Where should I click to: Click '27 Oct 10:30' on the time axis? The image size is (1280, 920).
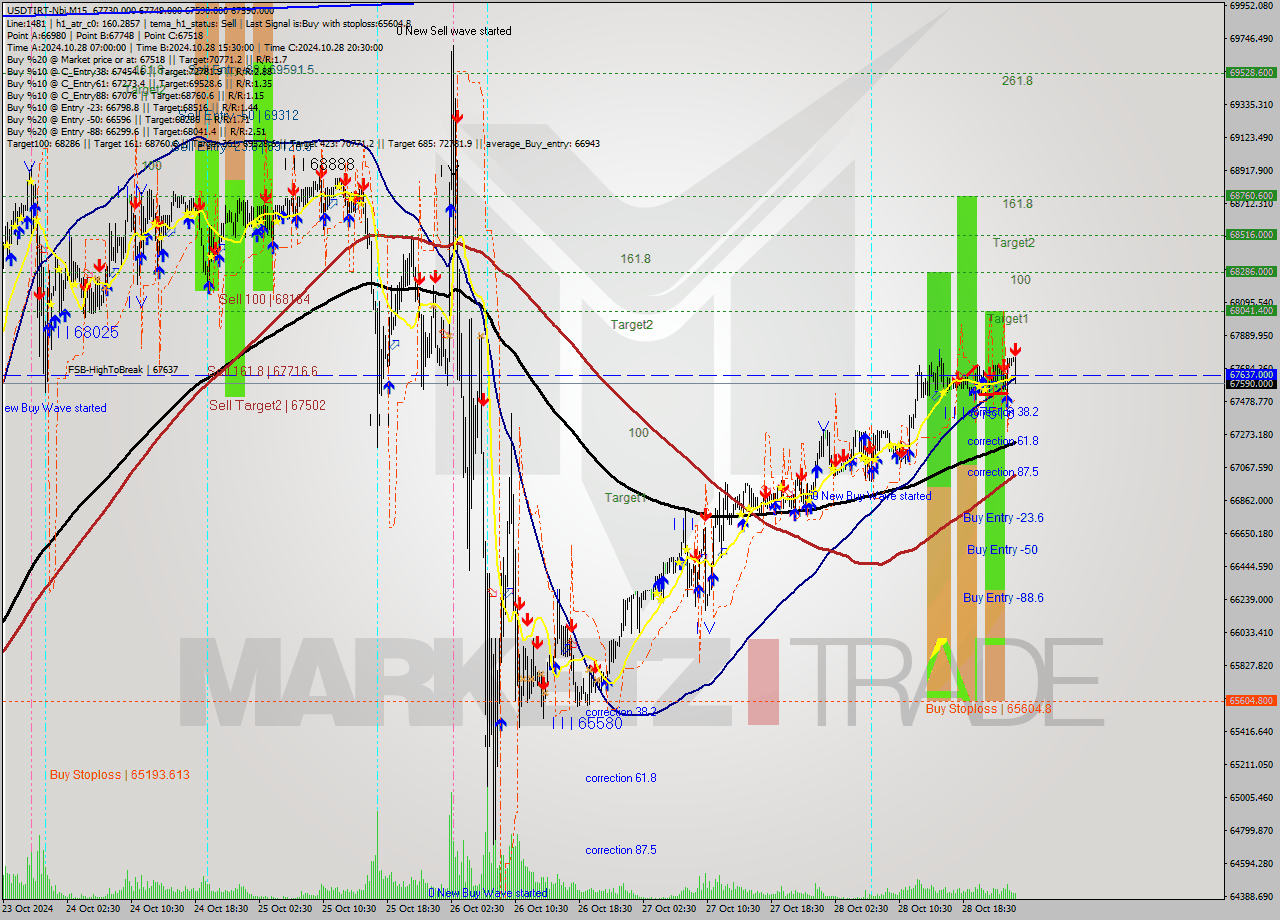(732, 909)
